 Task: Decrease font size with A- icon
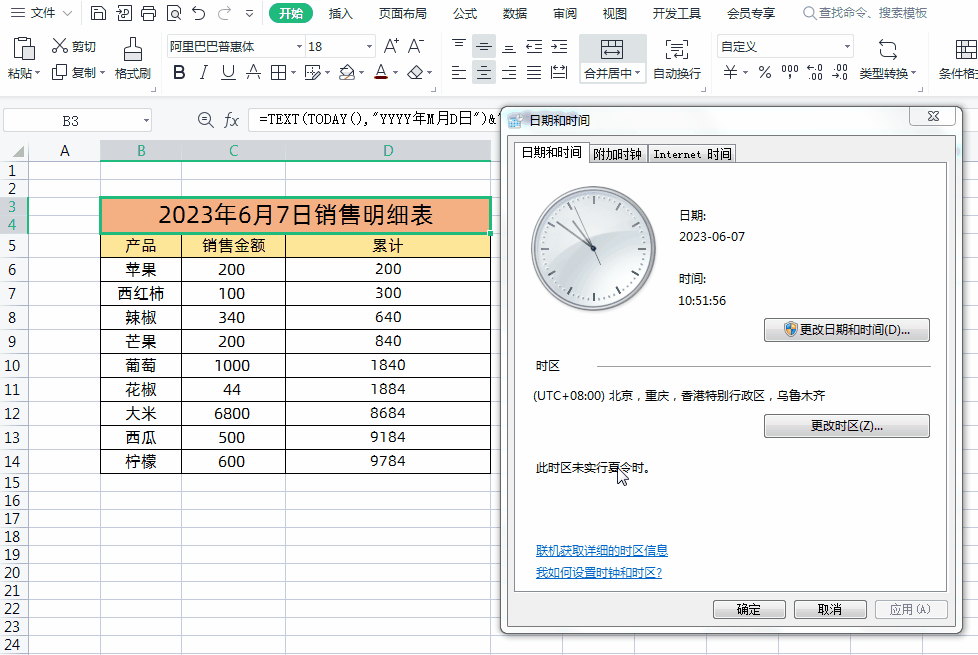415,46
